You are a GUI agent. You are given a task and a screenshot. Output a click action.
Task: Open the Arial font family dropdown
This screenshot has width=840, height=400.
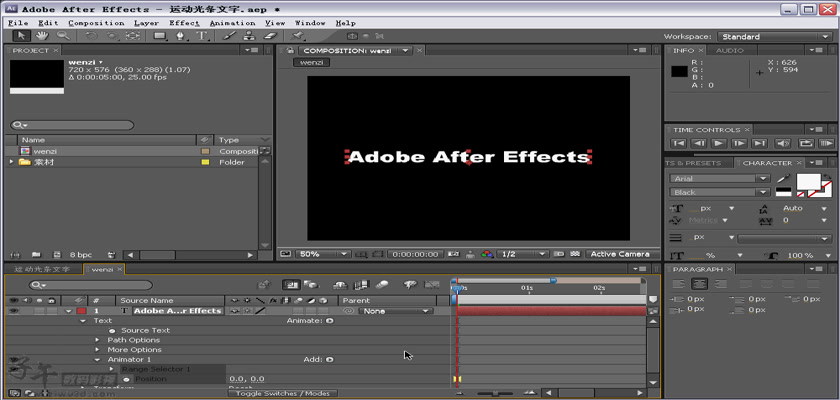coord(719,179)
